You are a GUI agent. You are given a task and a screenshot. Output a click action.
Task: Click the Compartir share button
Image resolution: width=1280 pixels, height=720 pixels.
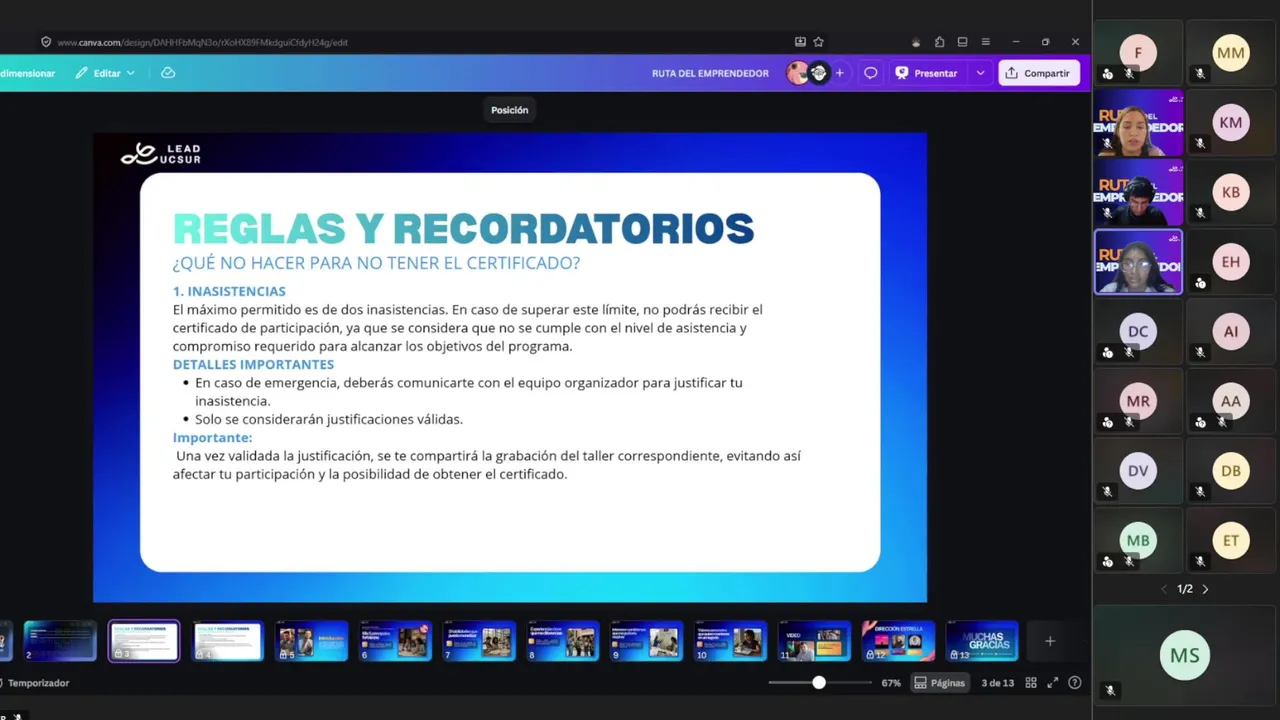pyautogui.click(x=1038, y=73)
